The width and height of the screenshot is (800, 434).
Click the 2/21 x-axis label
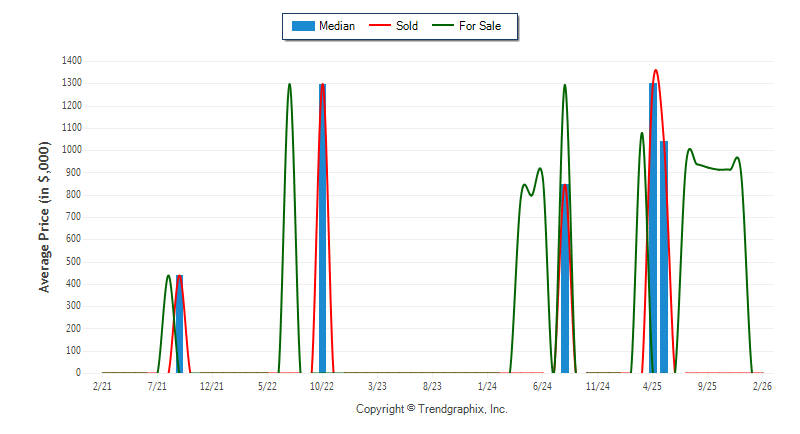102,386
